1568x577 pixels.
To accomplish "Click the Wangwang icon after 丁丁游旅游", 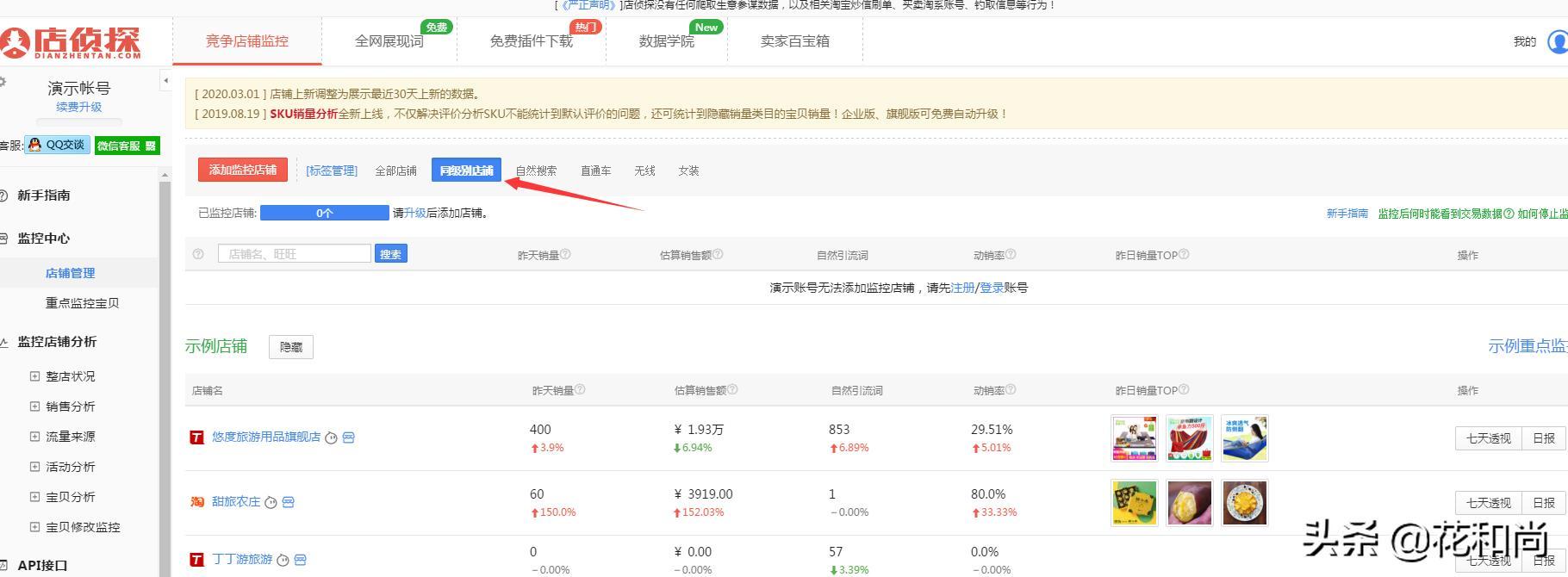I will coord(283,560).
